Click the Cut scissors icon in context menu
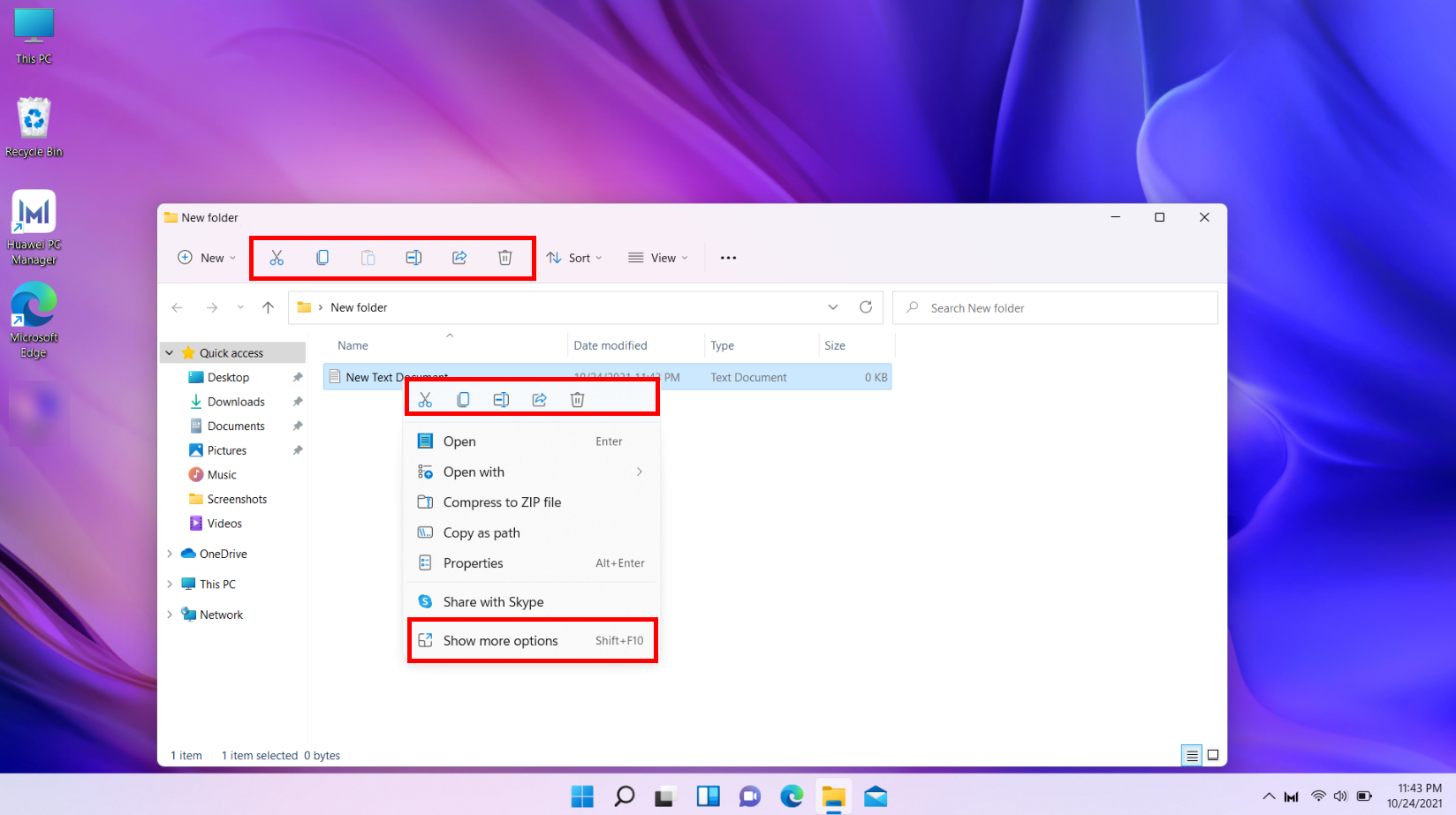1456x815 pixels. coord(425,400)
